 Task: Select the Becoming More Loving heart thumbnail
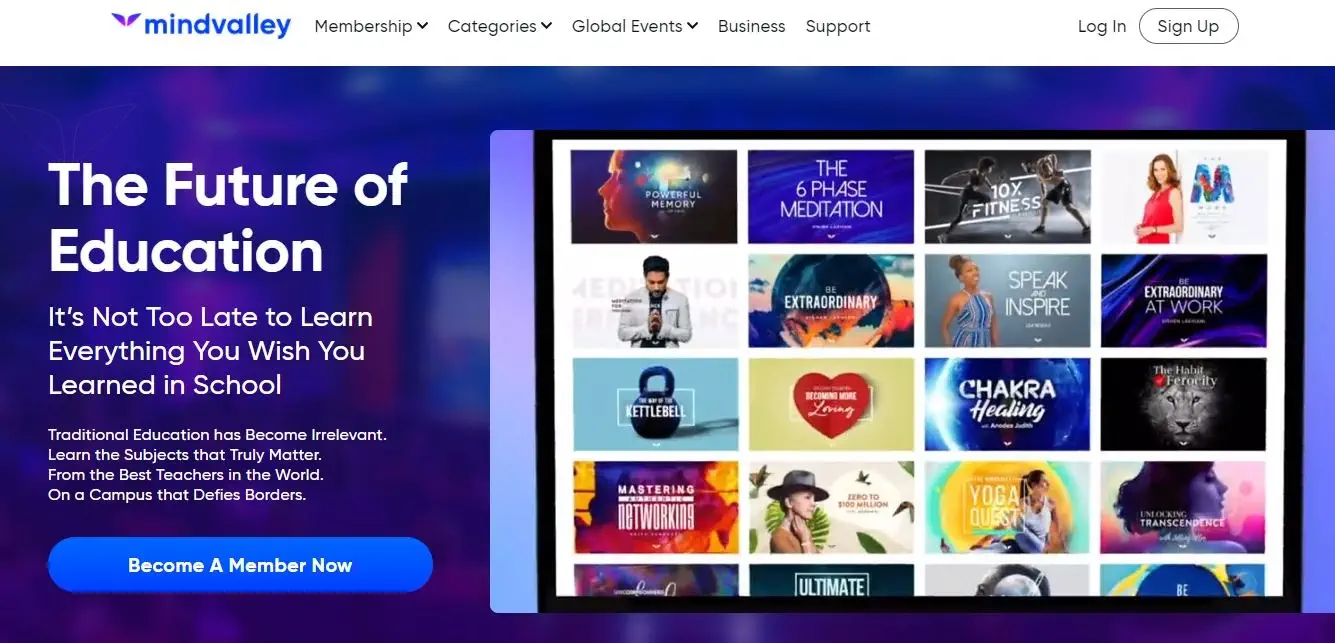click(x=831, y=404)
